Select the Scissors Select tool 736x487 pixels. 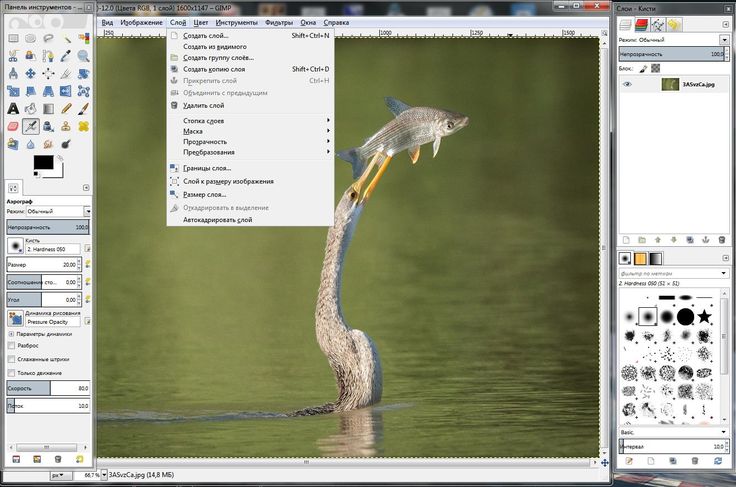pyautogui.click(x=13, y=56)
